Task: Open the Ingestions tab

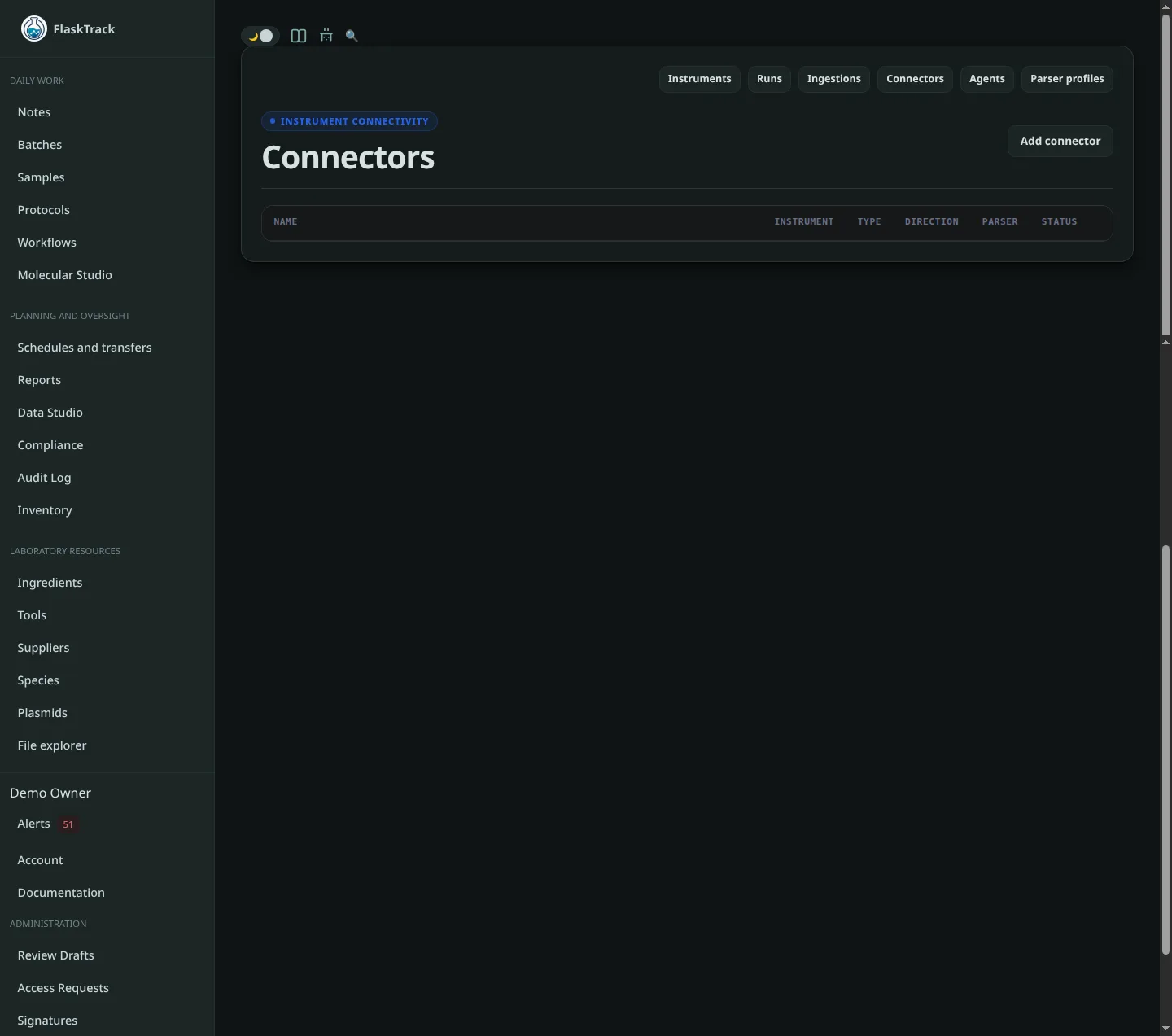Action: [x=833, y=79]
